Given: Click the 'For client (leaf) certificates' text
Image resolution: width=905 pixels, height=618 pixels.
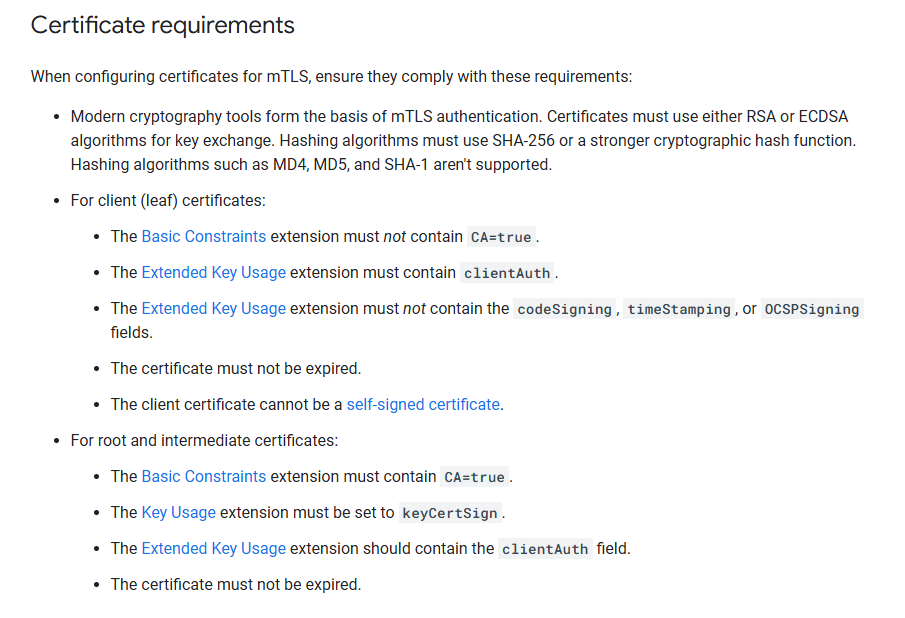Looking at the screenshot, I should pos(168,201).
